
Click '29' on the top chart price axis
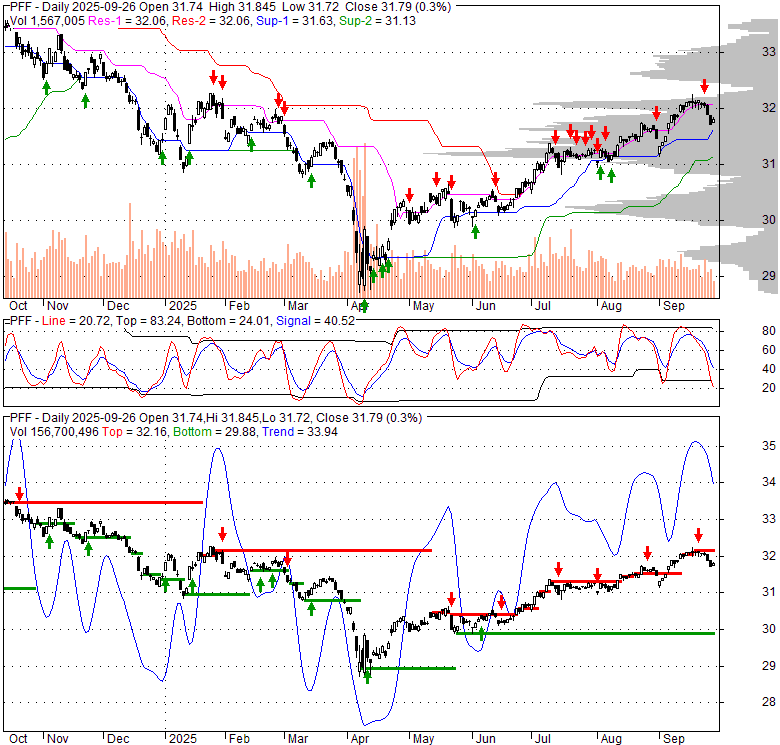click(x=769, y=275)
